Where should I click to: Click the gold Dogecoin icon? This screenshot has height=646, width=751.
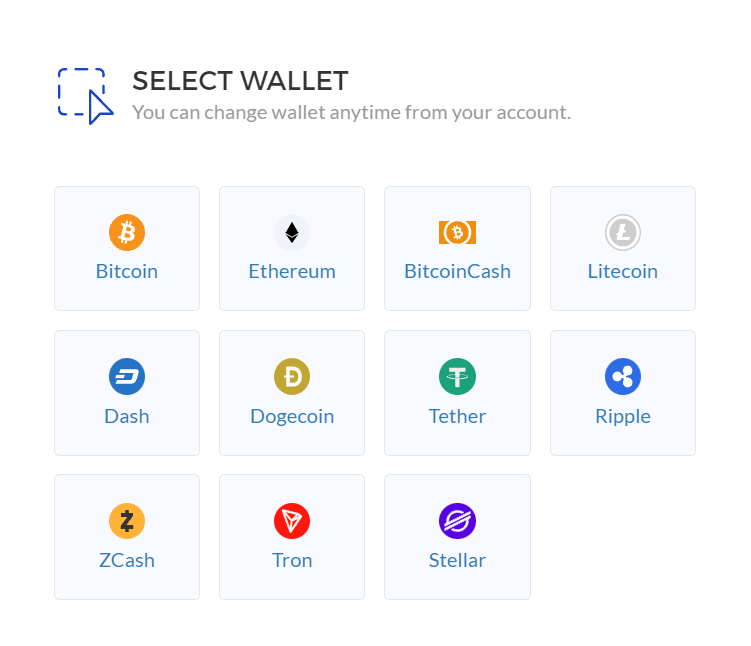tap(292, 377)
